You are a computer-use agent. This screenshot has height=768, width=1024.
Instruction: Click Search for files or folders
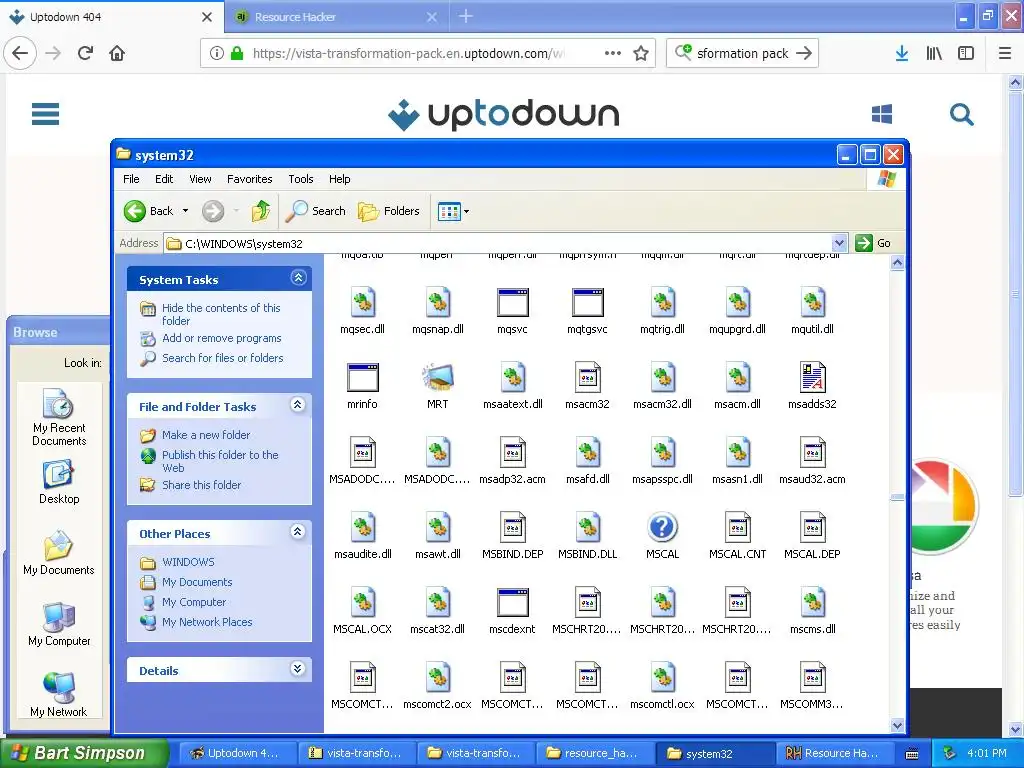pyautogui.click(x=223, y=358)
